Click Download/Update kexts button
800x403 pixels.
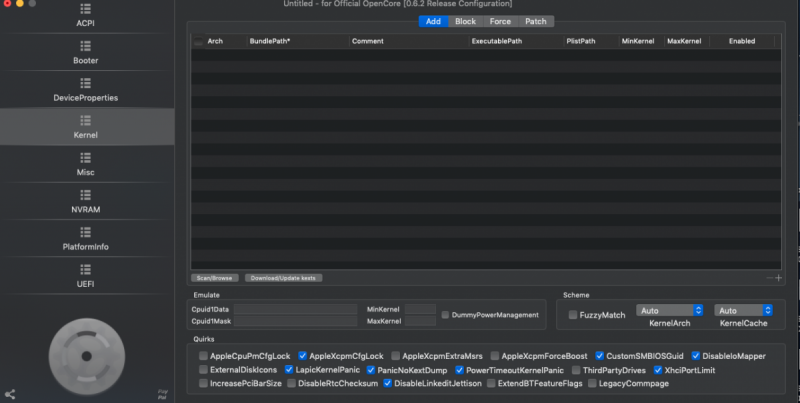283,278
